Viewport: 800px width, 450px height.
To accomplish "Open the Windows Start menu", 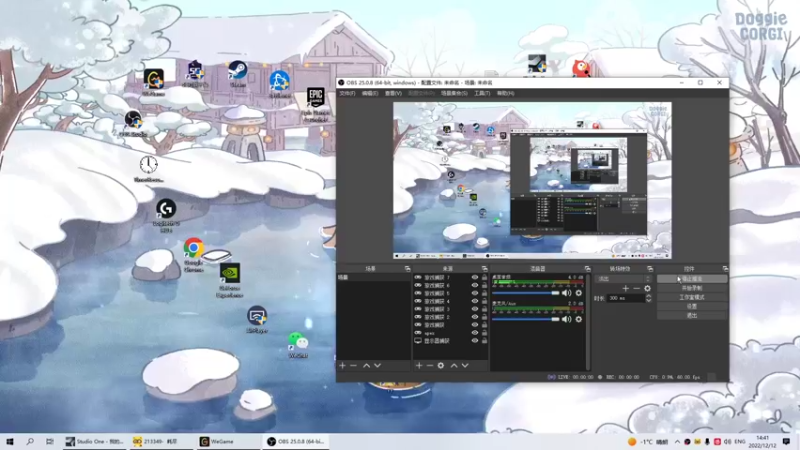I will click(x=10, y=441).
